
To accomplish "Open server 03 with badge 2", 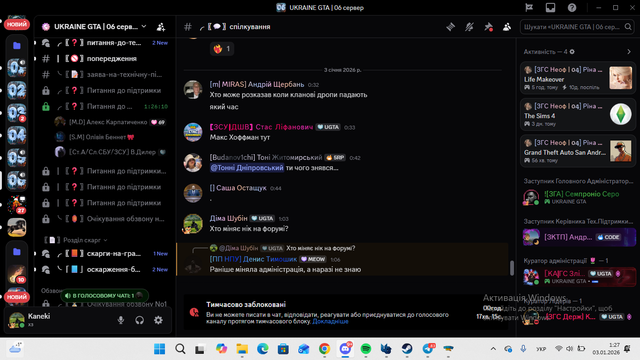I will tap(16, 113).
